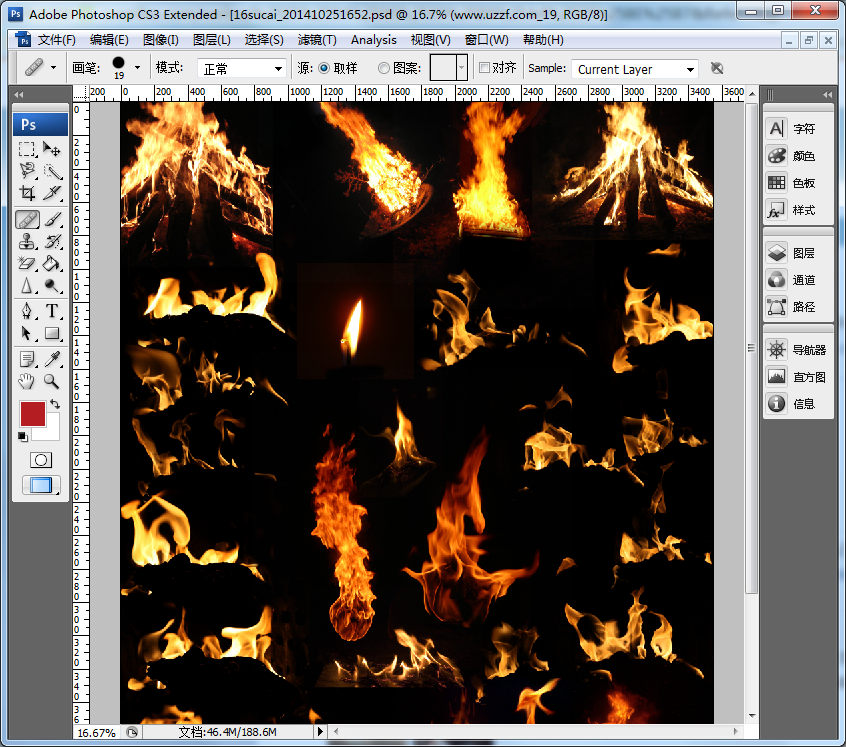846x747 pixels.
Task: Select the Zoom magnifier tool
Action: point(52,381)
